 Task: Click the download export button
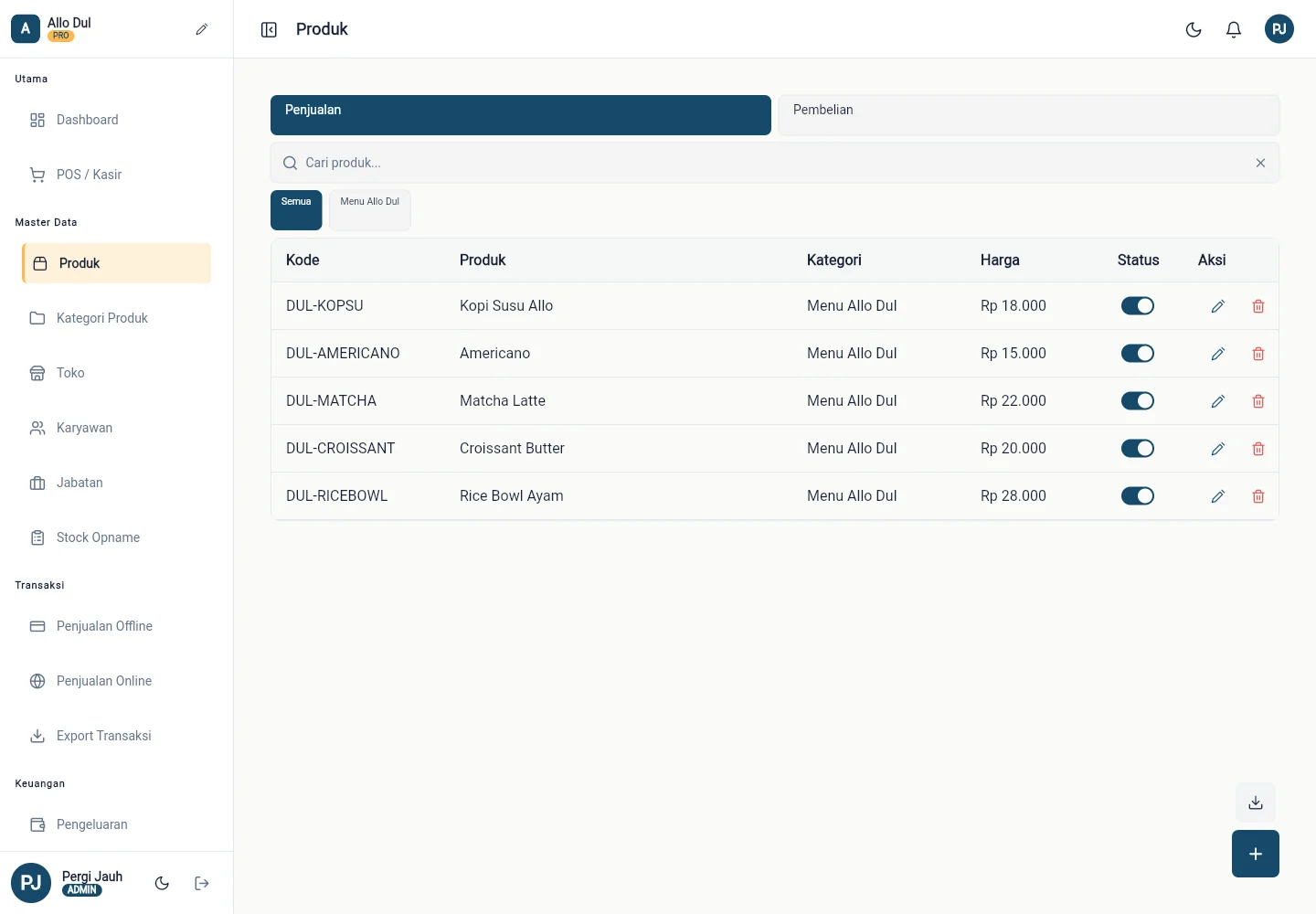pos(1256,802)
